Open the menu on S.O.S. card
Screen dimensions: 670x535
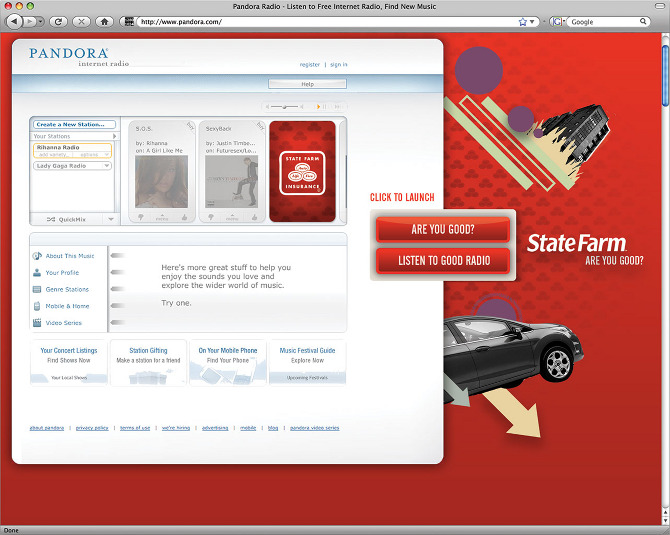[x=162, y=218]
